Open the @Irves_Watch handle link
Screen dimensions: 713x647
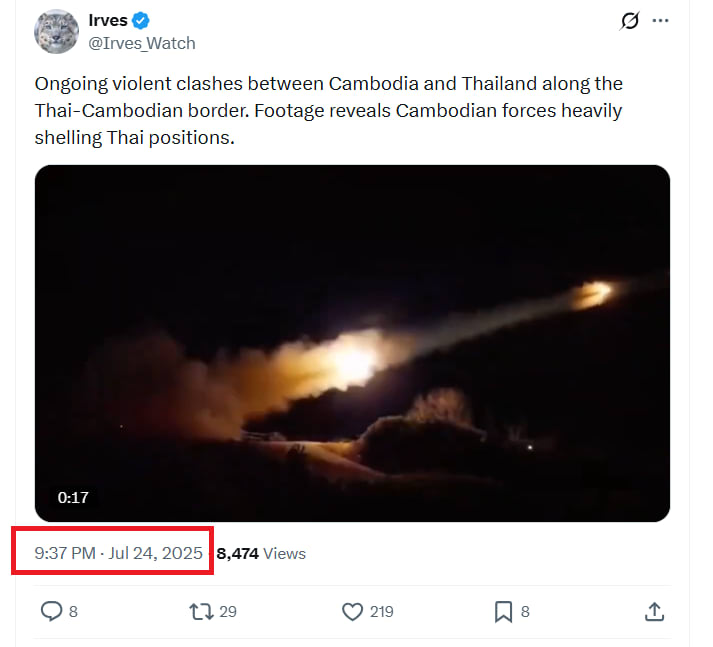(x=142, y=43)
